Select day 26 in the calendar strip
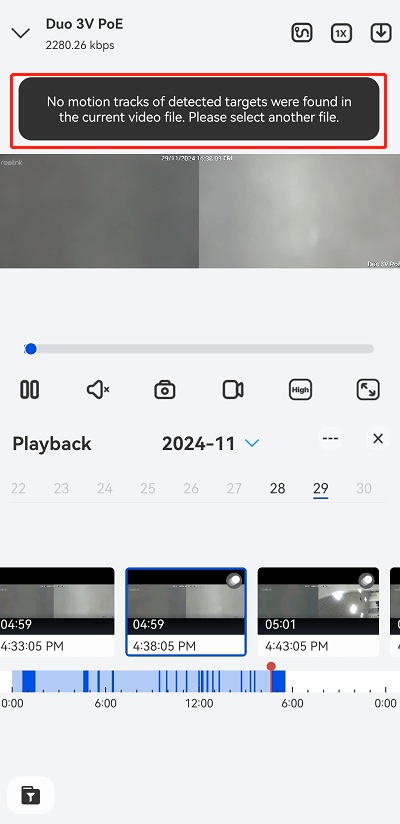 pyautogui.click(x=191, y=489)
